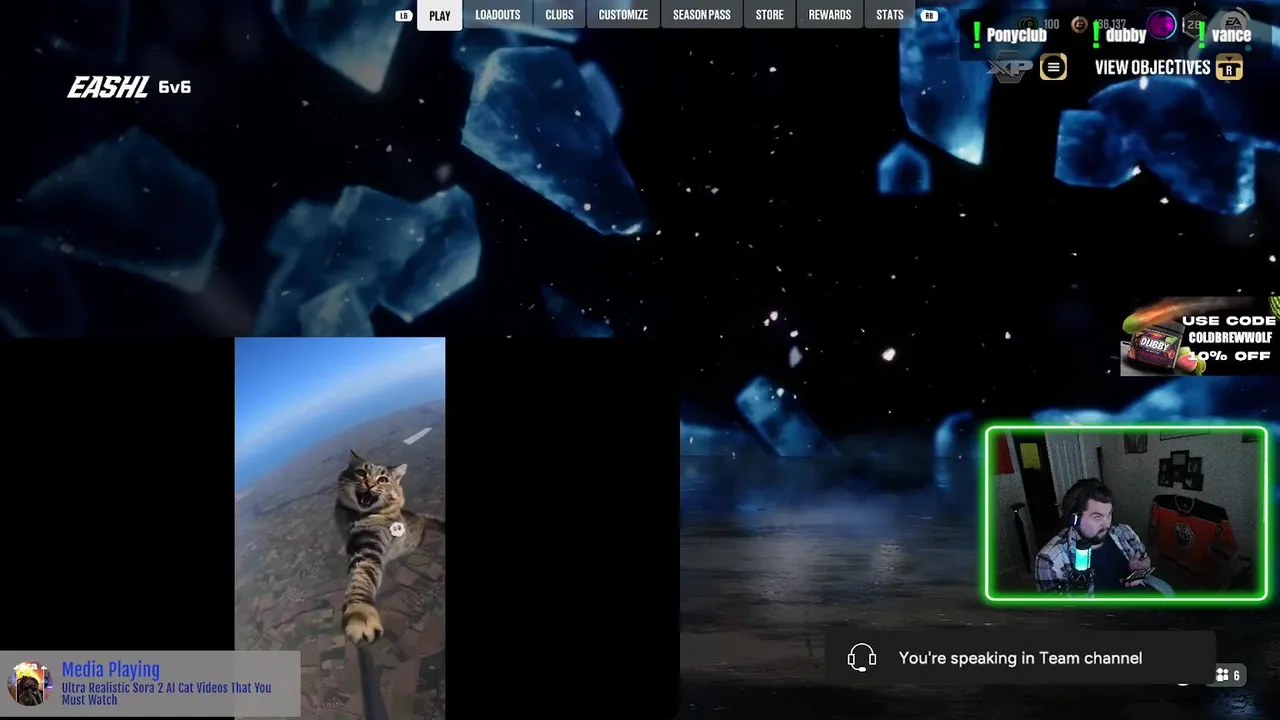Viewport: 1280px width, 720px height.
Task: Click the "Media Playing" heading
Action: pos(110,669)
